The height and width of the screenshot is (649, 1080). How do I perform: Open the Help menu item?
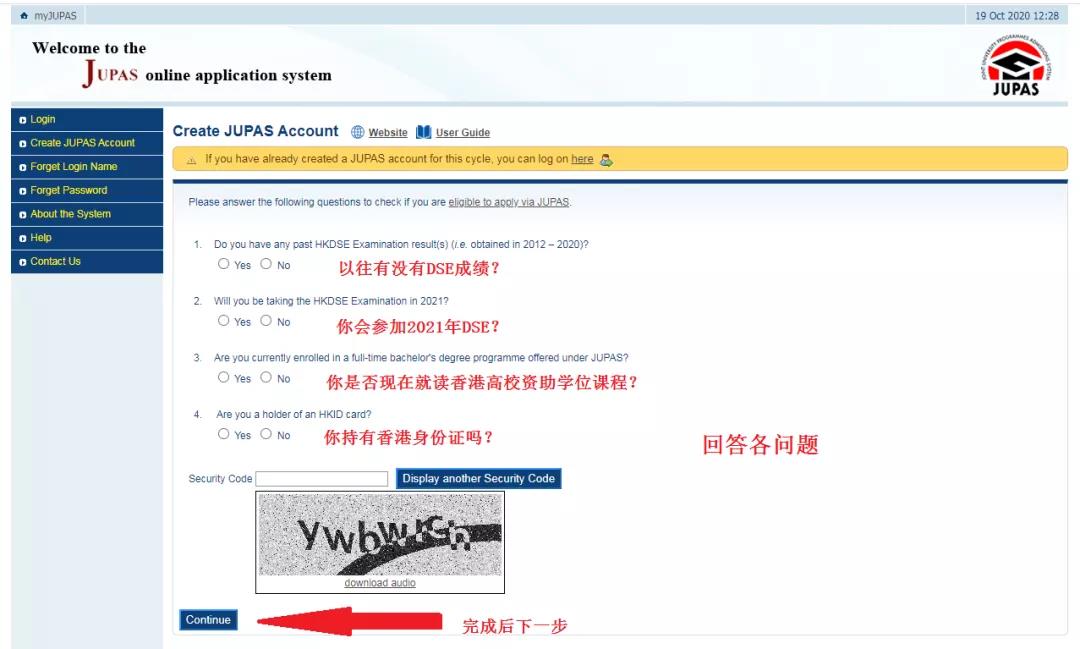point(87,238)
